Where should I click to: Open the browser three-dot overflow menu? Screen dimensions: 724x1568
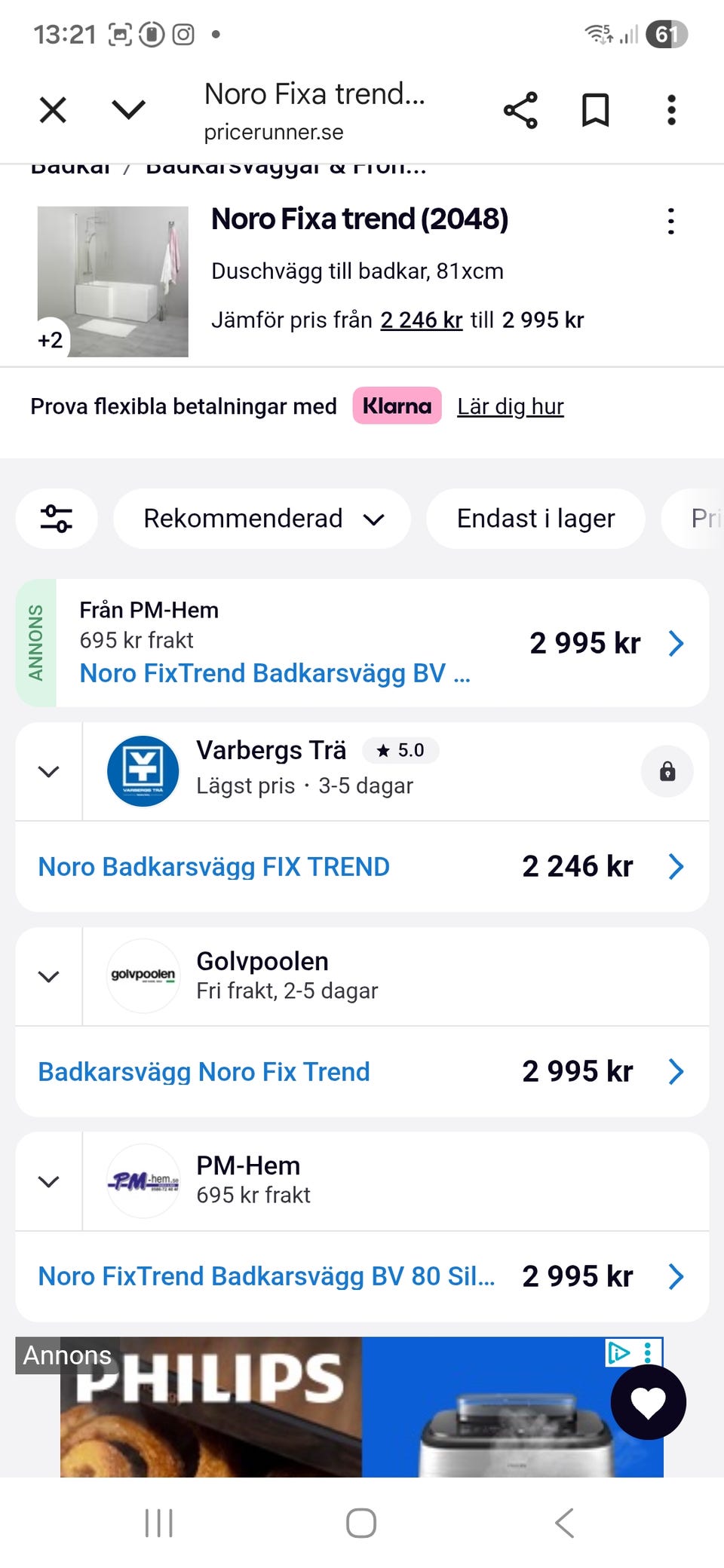pos(671,111)
